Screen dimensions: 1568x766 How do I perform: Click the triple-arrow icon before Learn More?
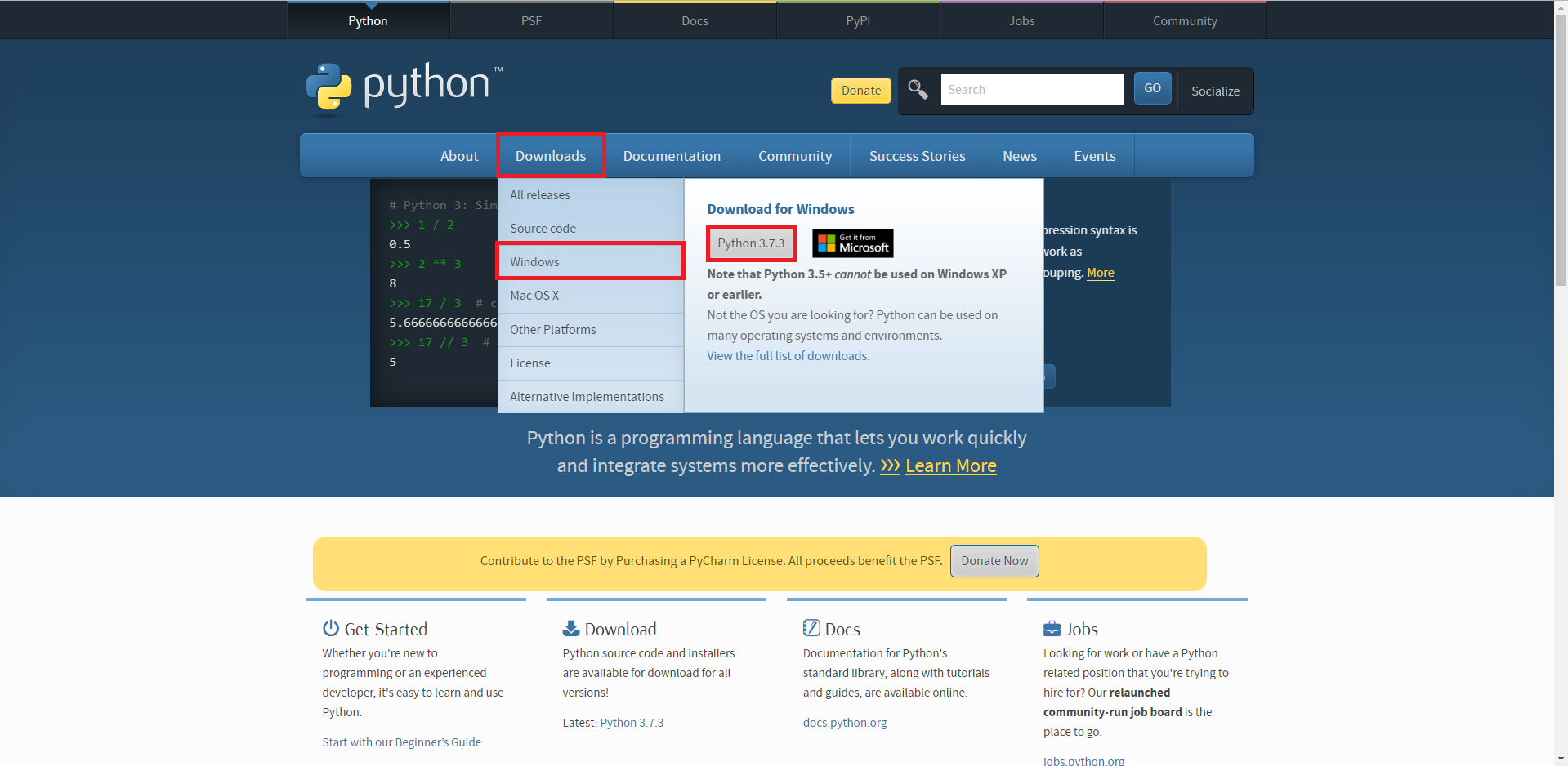[x=890, y=465]
